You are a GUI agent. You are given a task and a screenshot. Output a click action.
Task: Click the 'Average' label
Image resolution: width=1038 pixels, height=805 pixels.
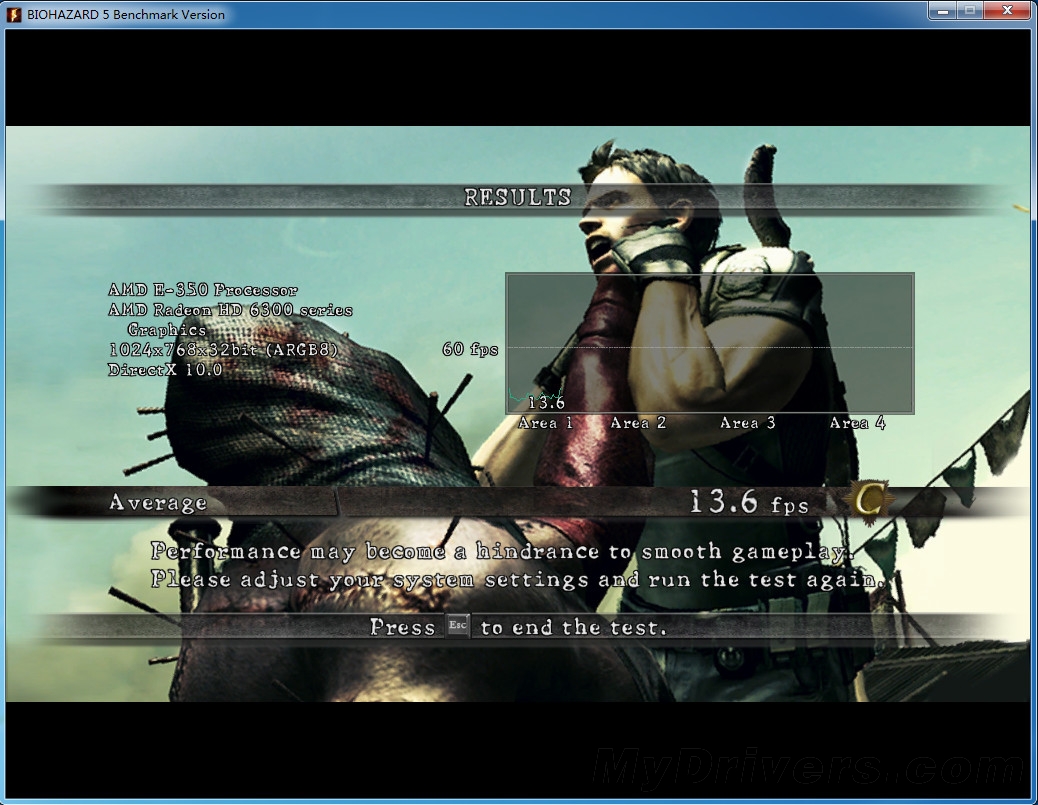coord(158,503)
